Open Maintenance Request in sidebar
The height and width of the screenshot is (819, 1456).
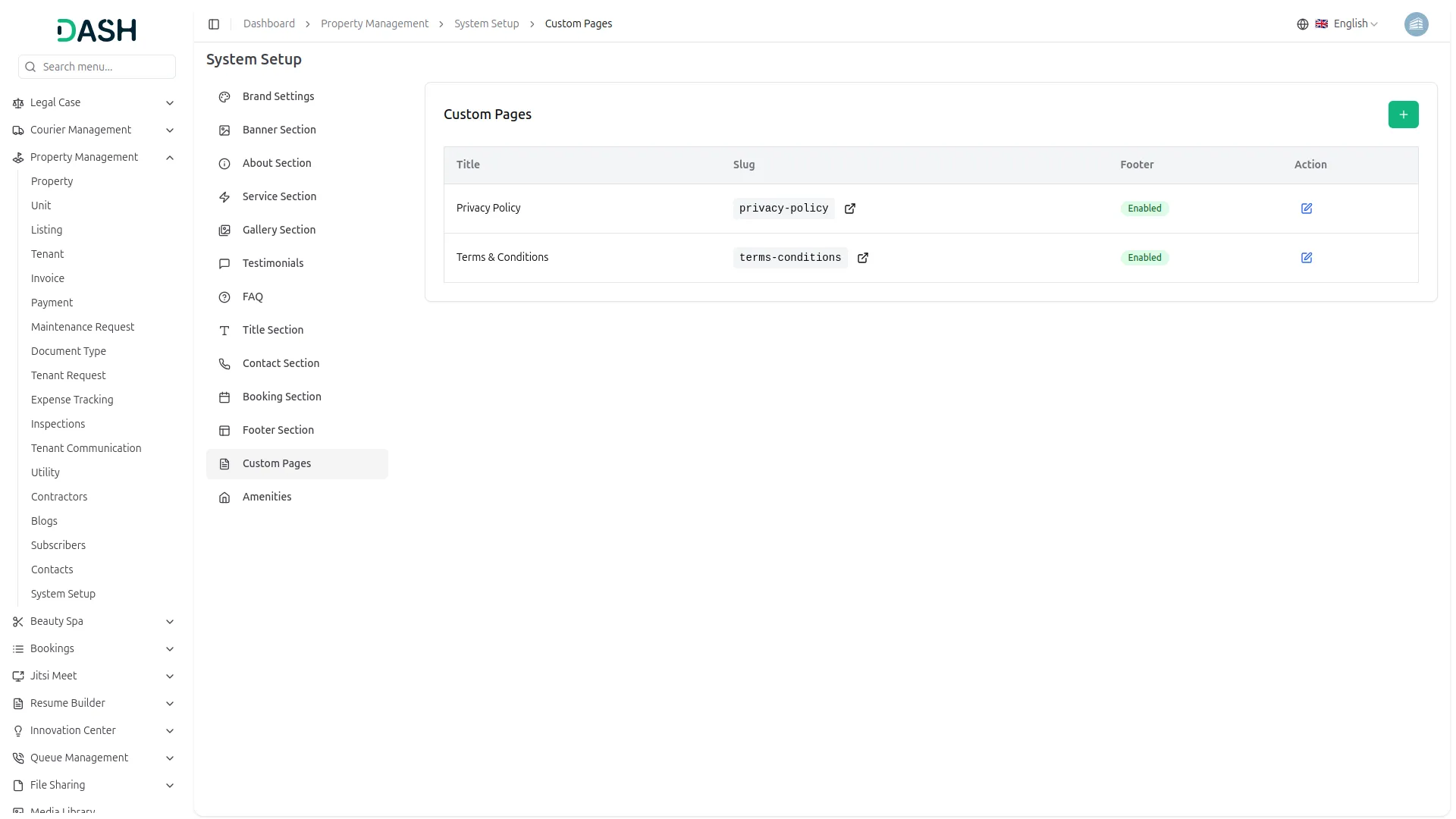82,327
